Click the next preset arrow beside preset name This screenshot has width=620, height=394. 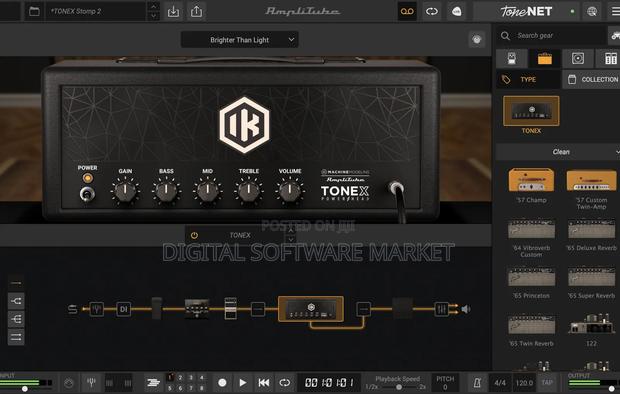(153, 16)
